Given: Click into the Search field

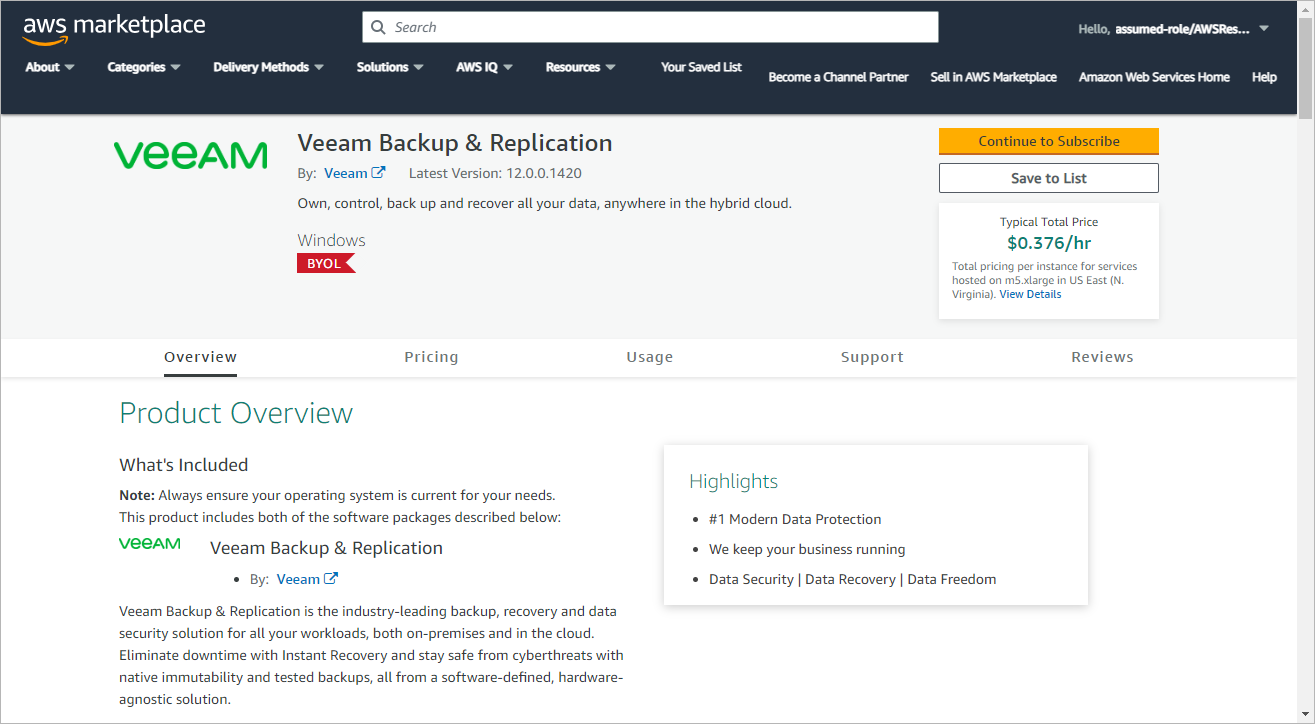Looking at the screenshot, I should 650,27.
